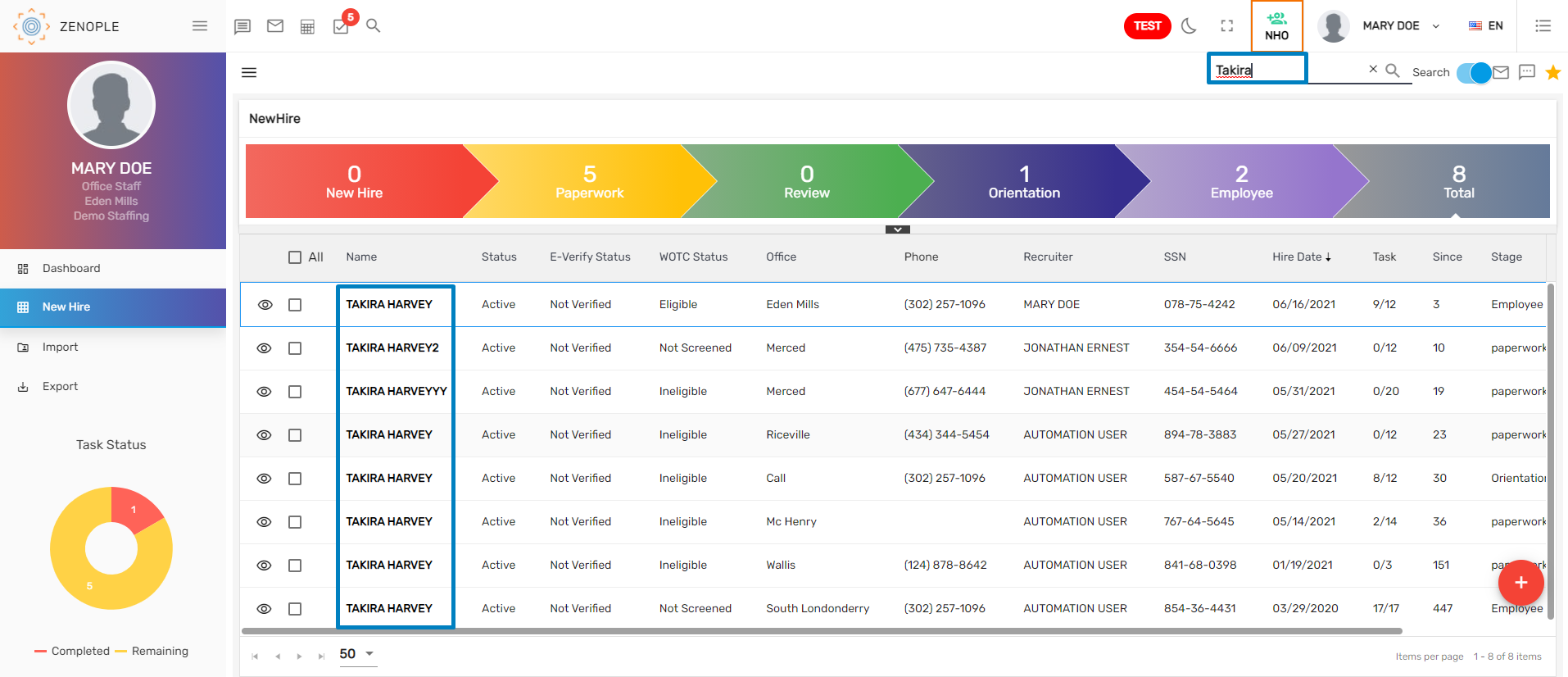The width and height of the screenshot is (1568, 677).
Task: Open the right-side list panel icon
Action: click(1543, 26)
